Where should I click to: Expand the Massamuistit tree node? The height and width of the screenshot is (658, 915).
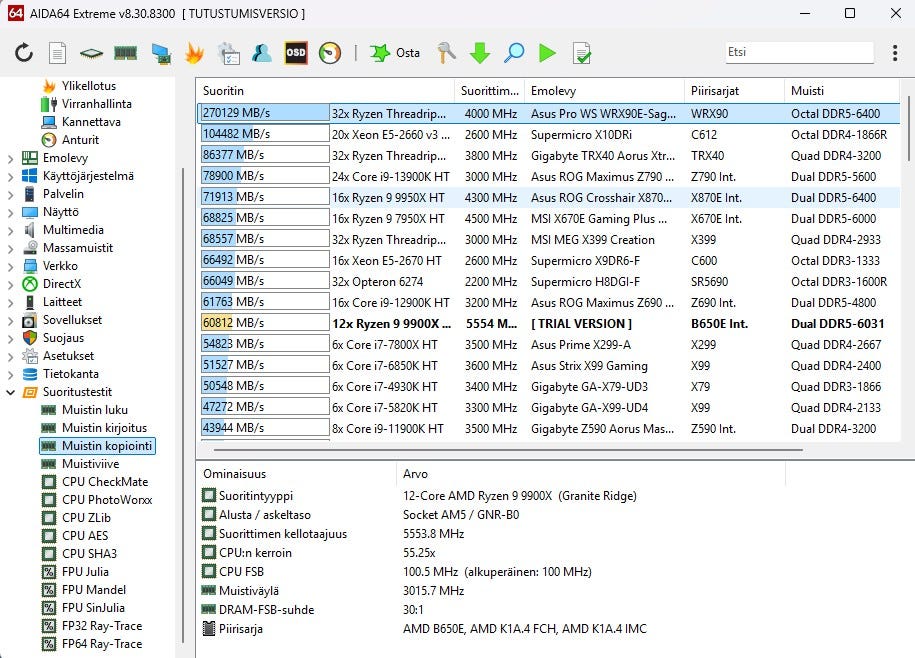pos(11,249)
